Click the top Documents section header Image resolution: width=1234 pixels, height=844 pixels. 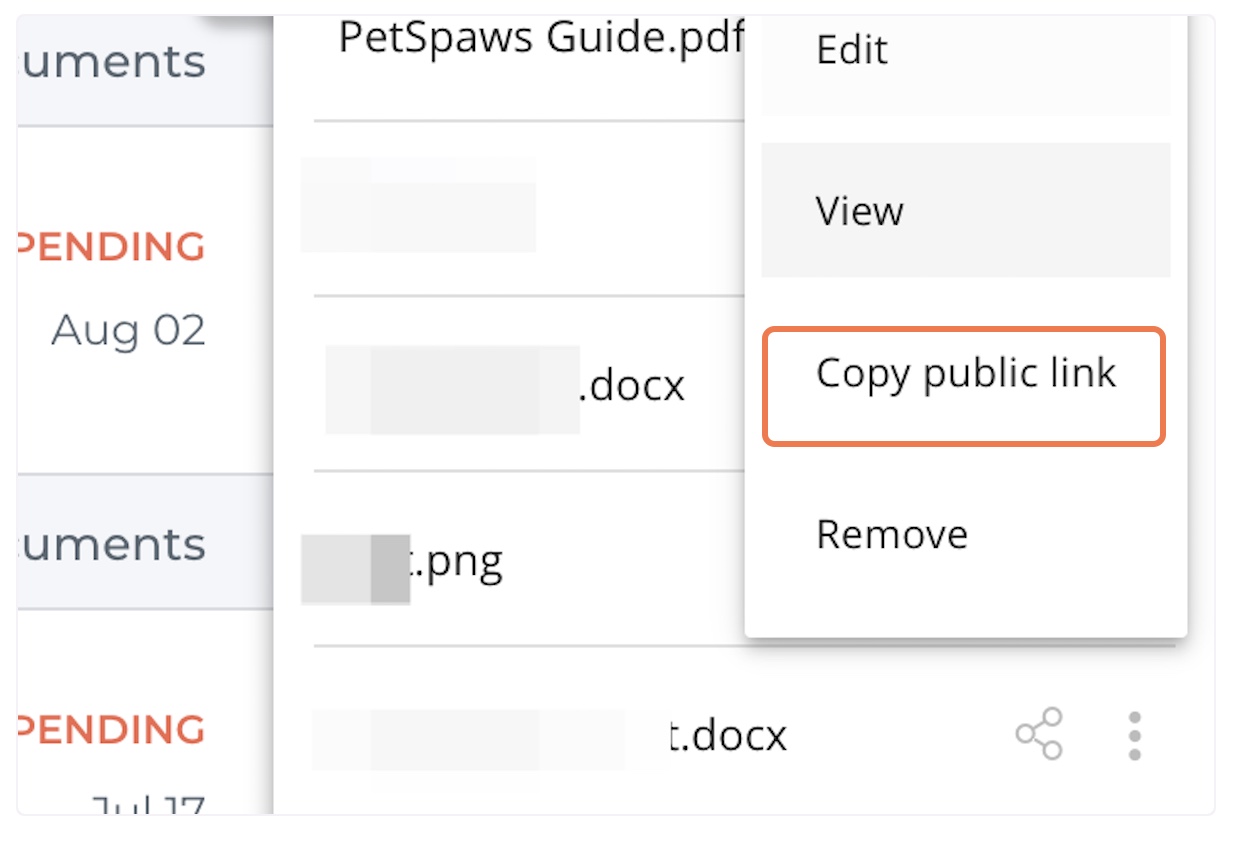[x=111, y=62]
